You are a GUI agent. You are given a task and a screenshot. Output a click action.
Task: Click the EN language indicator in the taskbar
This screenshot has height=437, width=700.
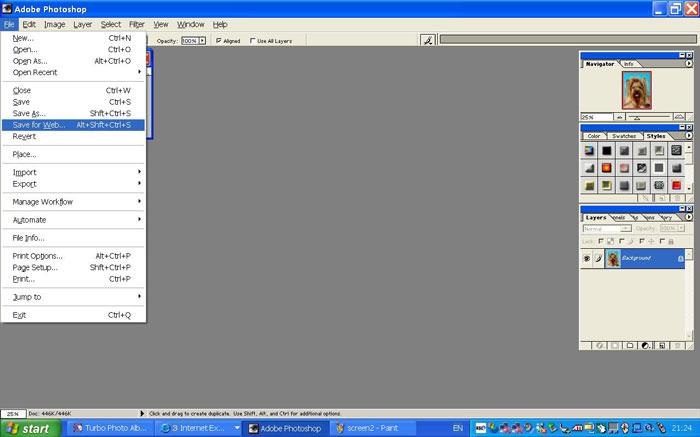458,428
